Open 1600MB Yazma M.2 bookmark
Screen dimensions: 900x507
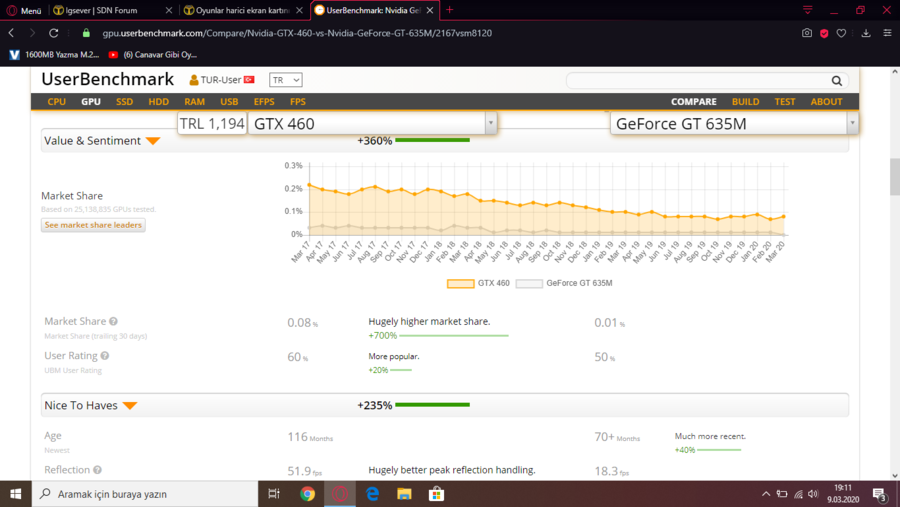[55, 55]
